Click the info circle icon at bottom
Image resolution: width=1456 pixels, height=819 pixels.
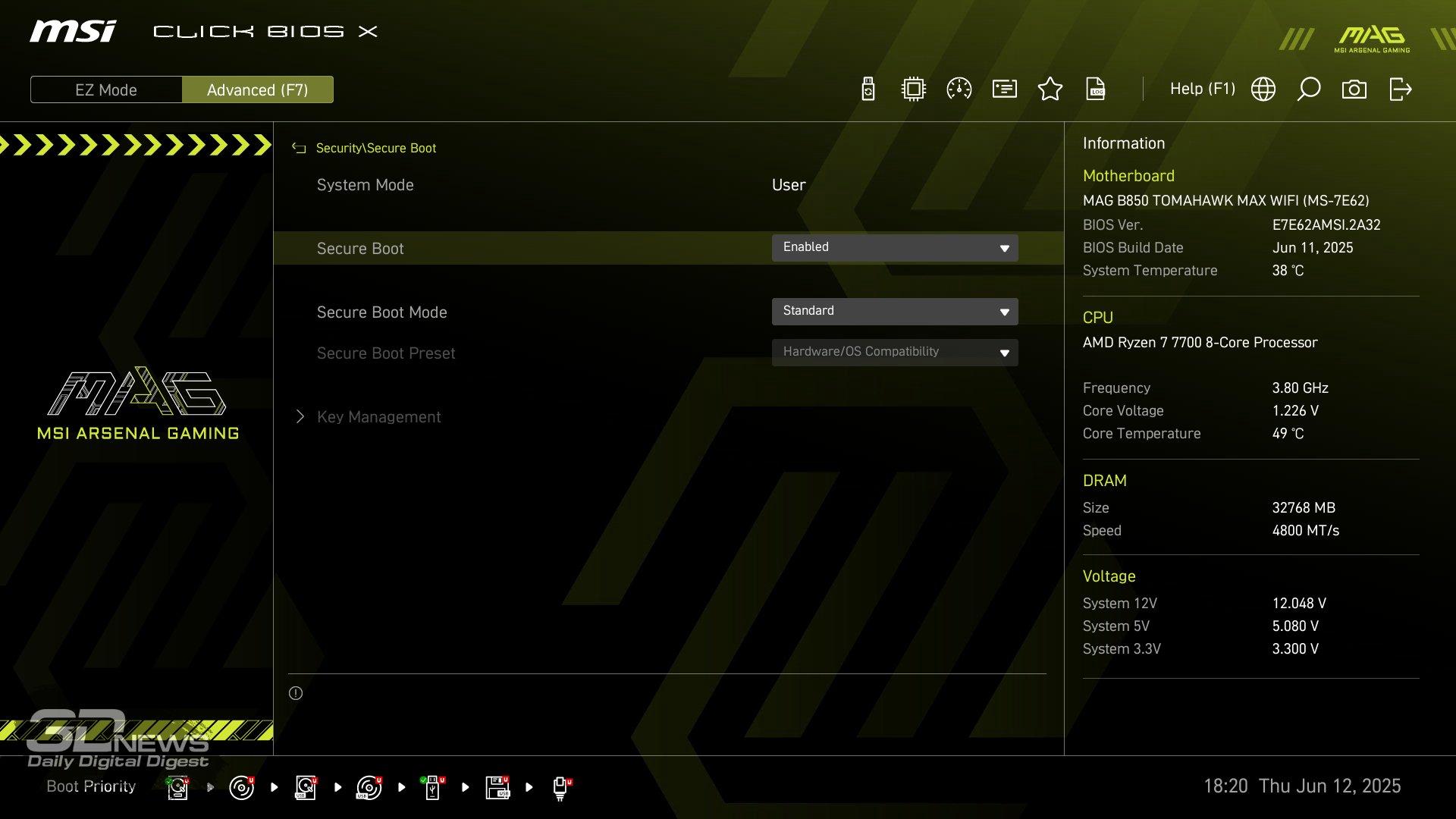pos(296,693)
